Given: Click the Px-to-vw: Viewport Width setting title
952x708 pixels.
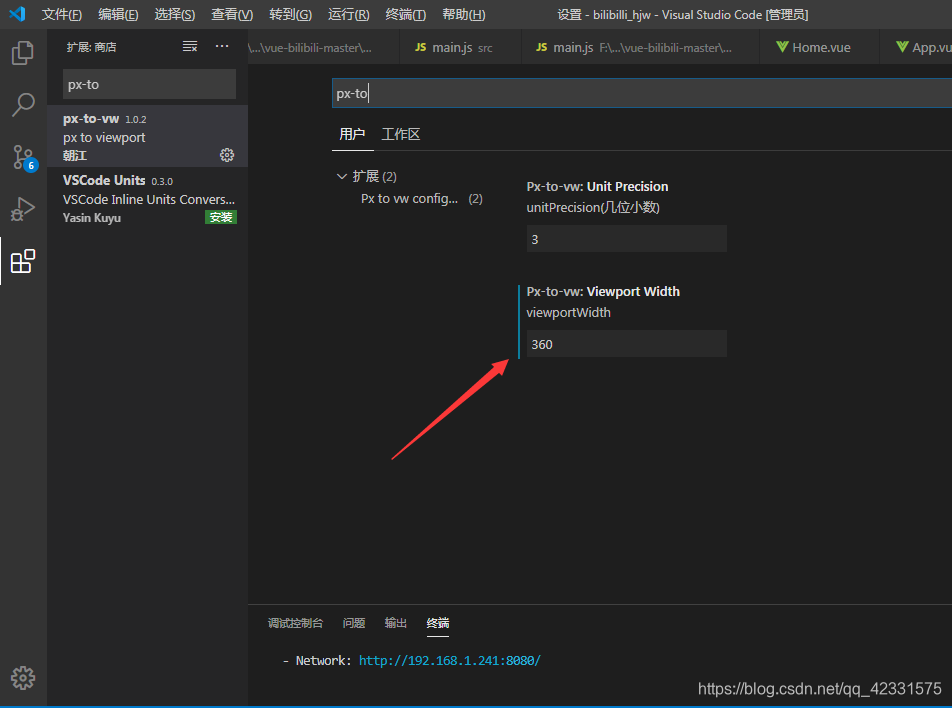Looking at the screenshot, I should point(603,291).
